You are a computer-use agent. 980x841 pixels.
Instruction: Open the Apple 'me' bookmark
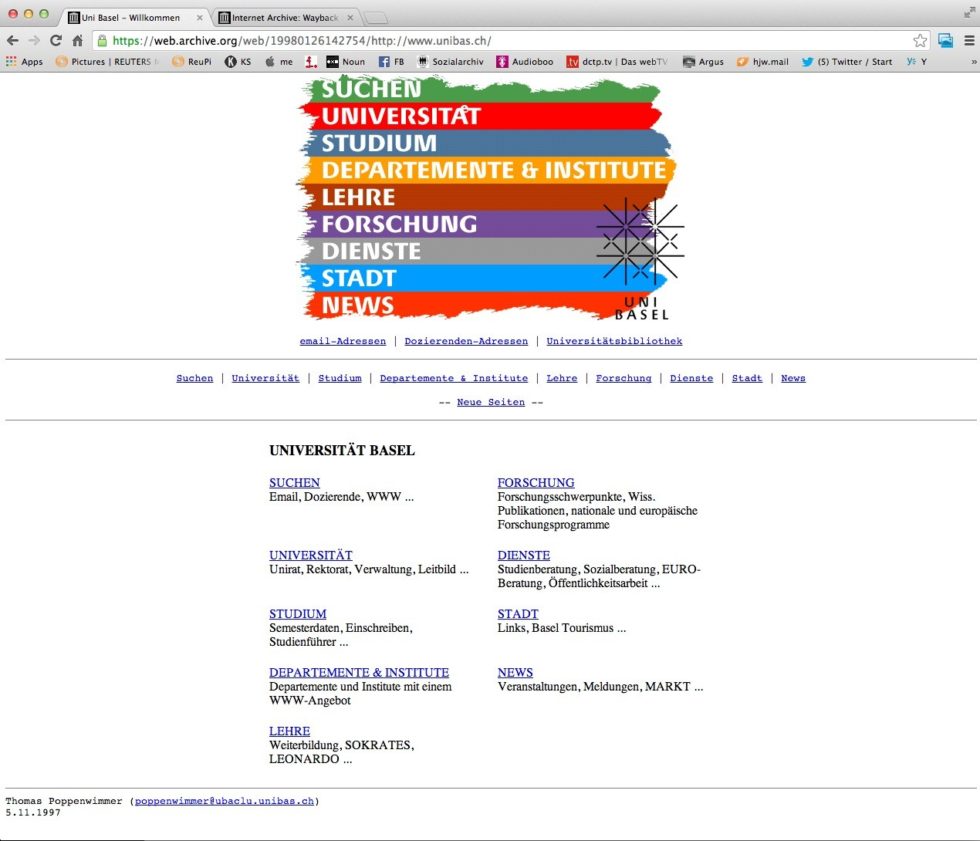coord(279,61)
